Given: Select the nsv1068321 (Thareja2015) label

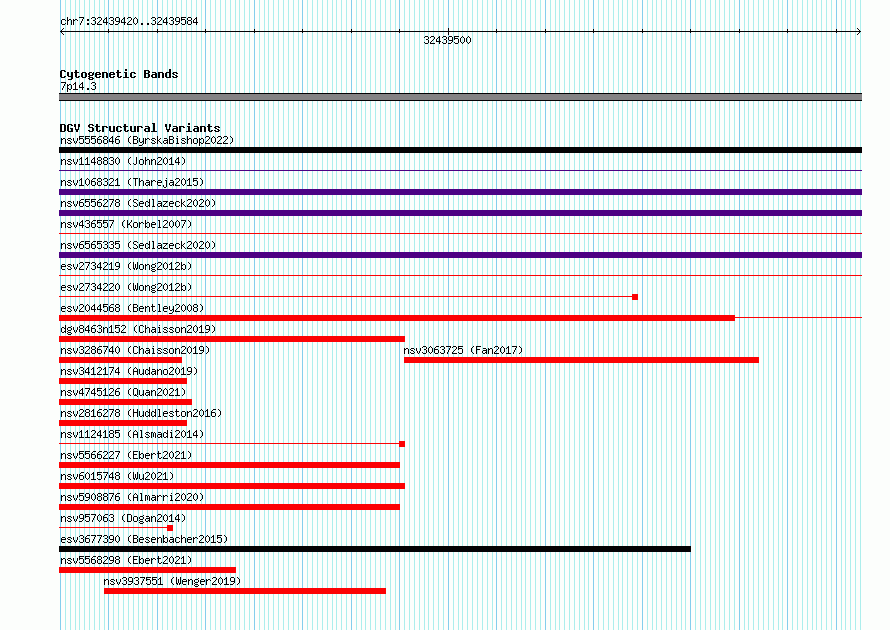Looking at the screenshot, I should (132, 182).
